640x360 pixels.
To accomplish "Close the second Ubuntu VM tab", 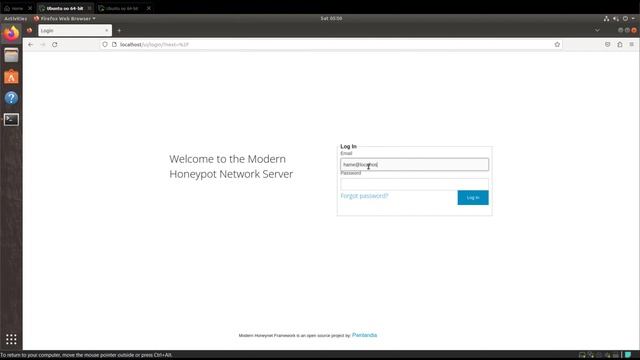I will click(149, 8).
